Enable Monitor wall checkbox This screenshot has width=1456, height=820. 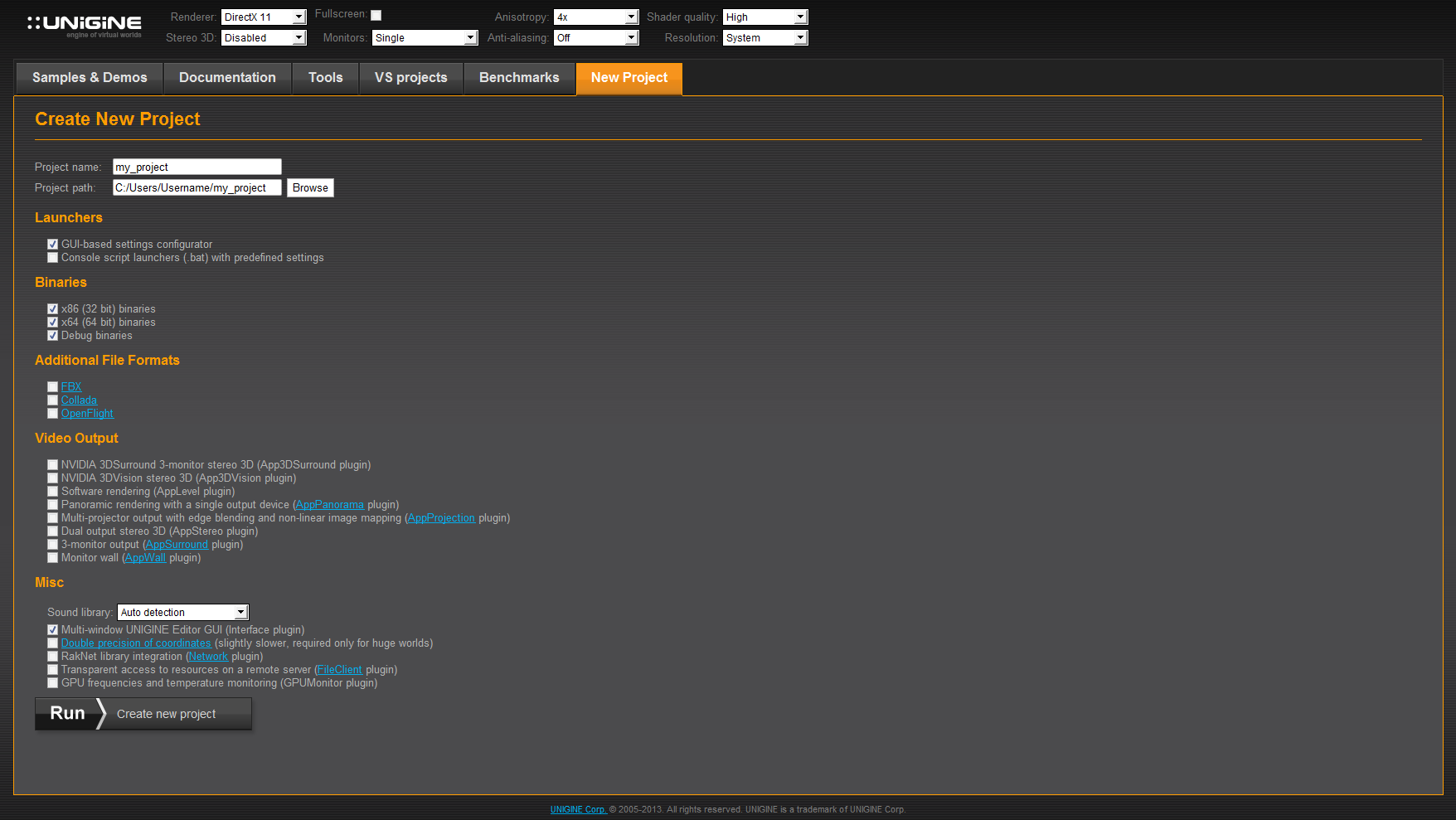[x=53, y=557]
